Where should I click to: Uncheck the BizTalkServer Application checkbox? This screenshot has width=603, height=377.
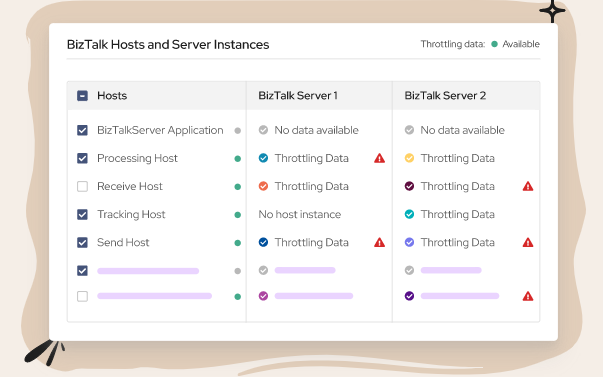click(82, 130)
